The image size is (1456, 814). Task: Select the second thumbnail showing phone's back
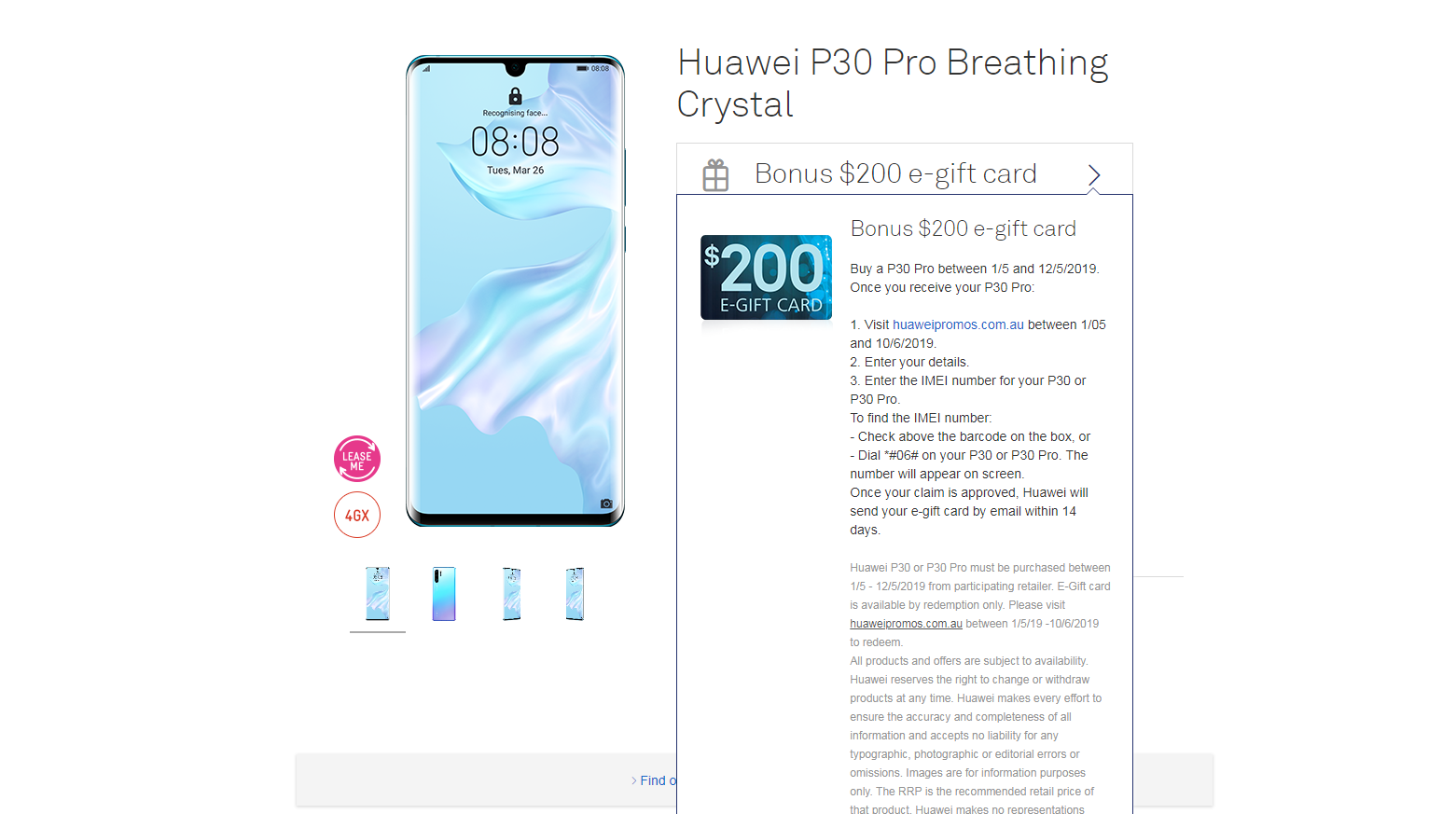click(x=444, y=593)
